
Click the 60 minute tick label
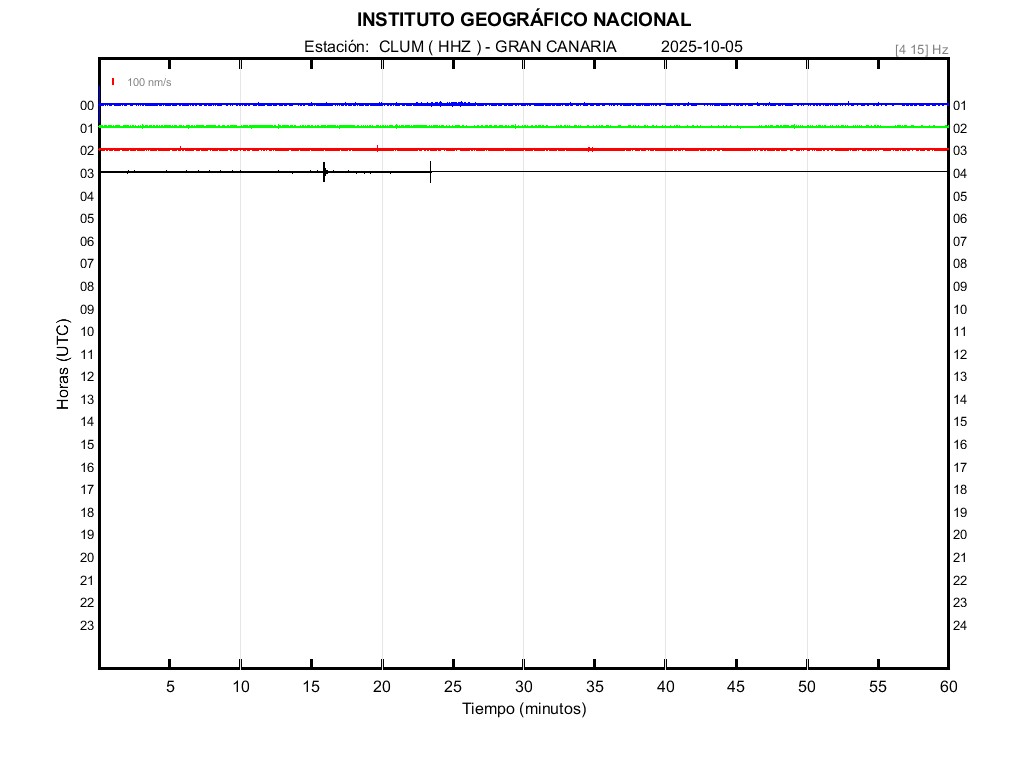coord(947,687)
